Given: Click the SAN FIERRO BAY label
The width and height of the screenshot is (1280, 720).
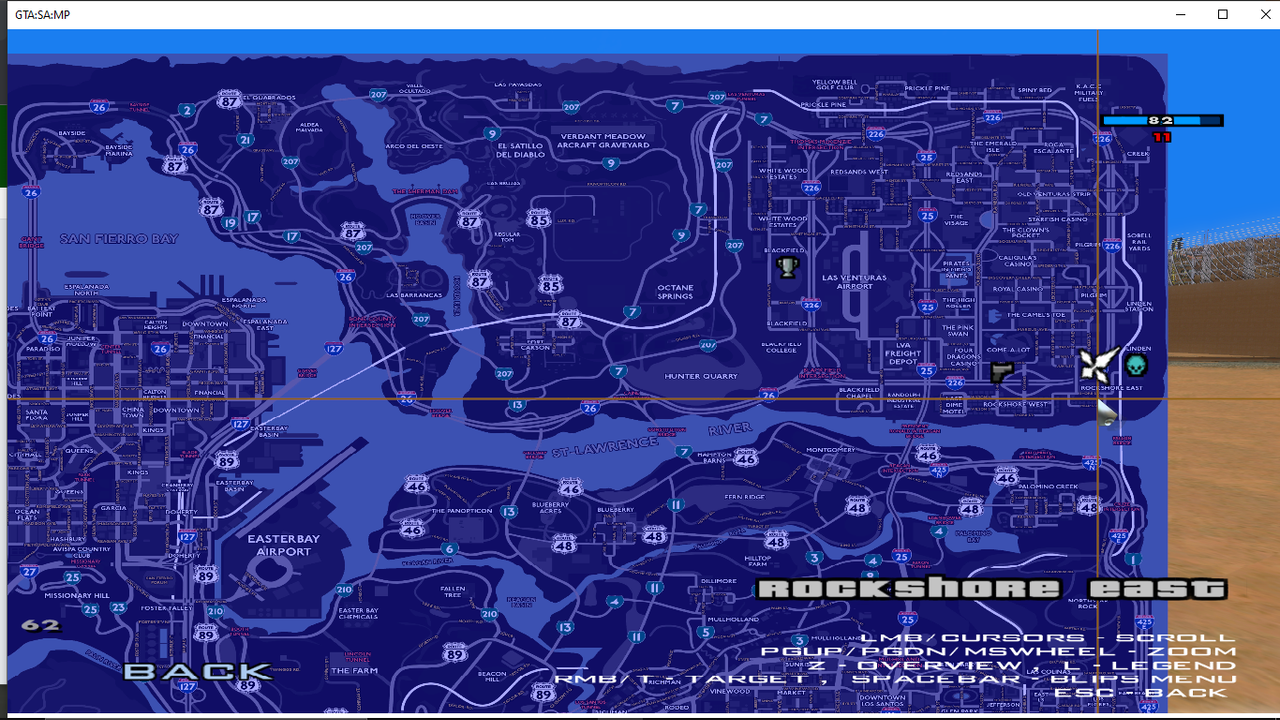Looking at the screenshot, I should tap(119, 239).
